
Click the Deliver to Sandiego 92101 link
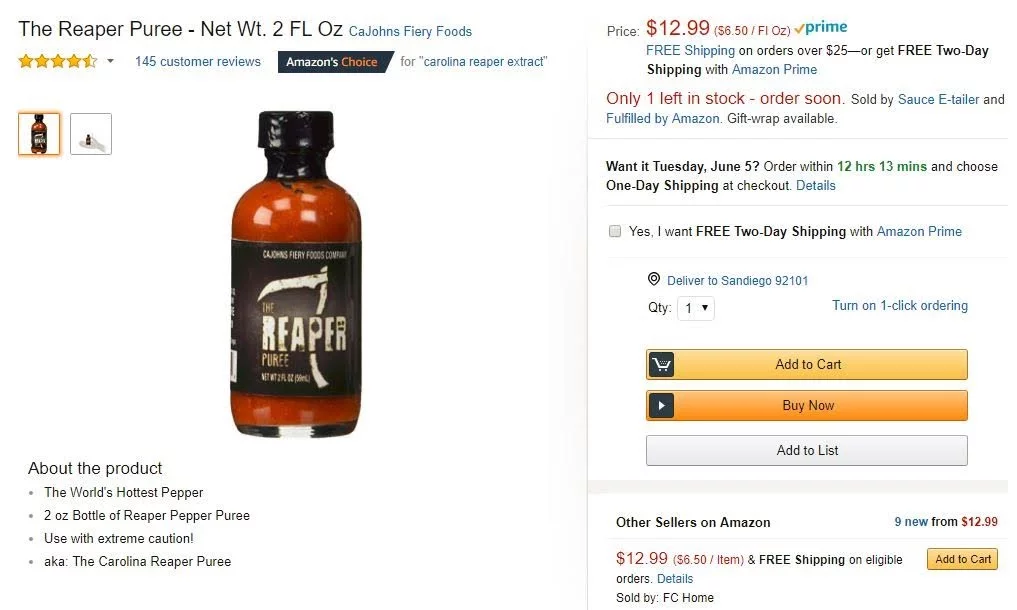tap(738, 281)
